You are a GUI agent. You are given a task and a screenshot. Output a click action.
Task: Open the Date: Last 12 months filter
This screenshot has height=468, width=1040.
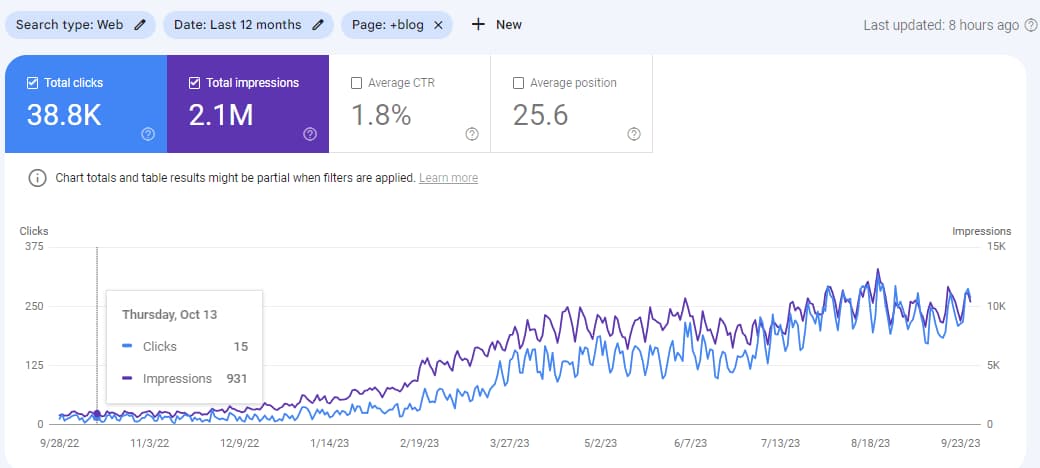(237, 25)
